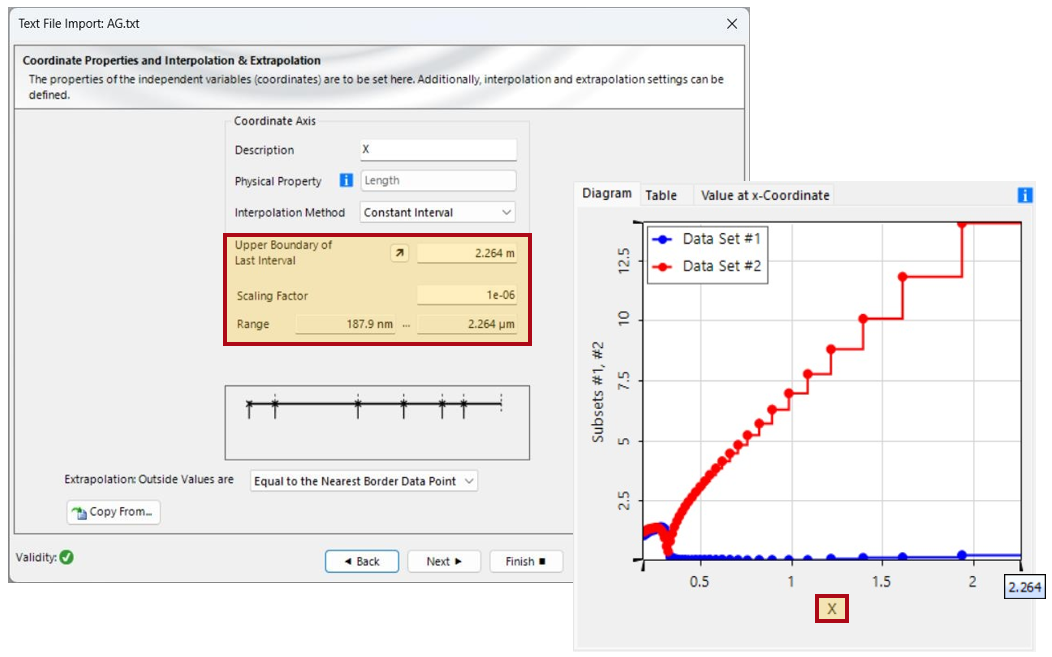
Task: Click the Description input field
Action: click(438, 150)
